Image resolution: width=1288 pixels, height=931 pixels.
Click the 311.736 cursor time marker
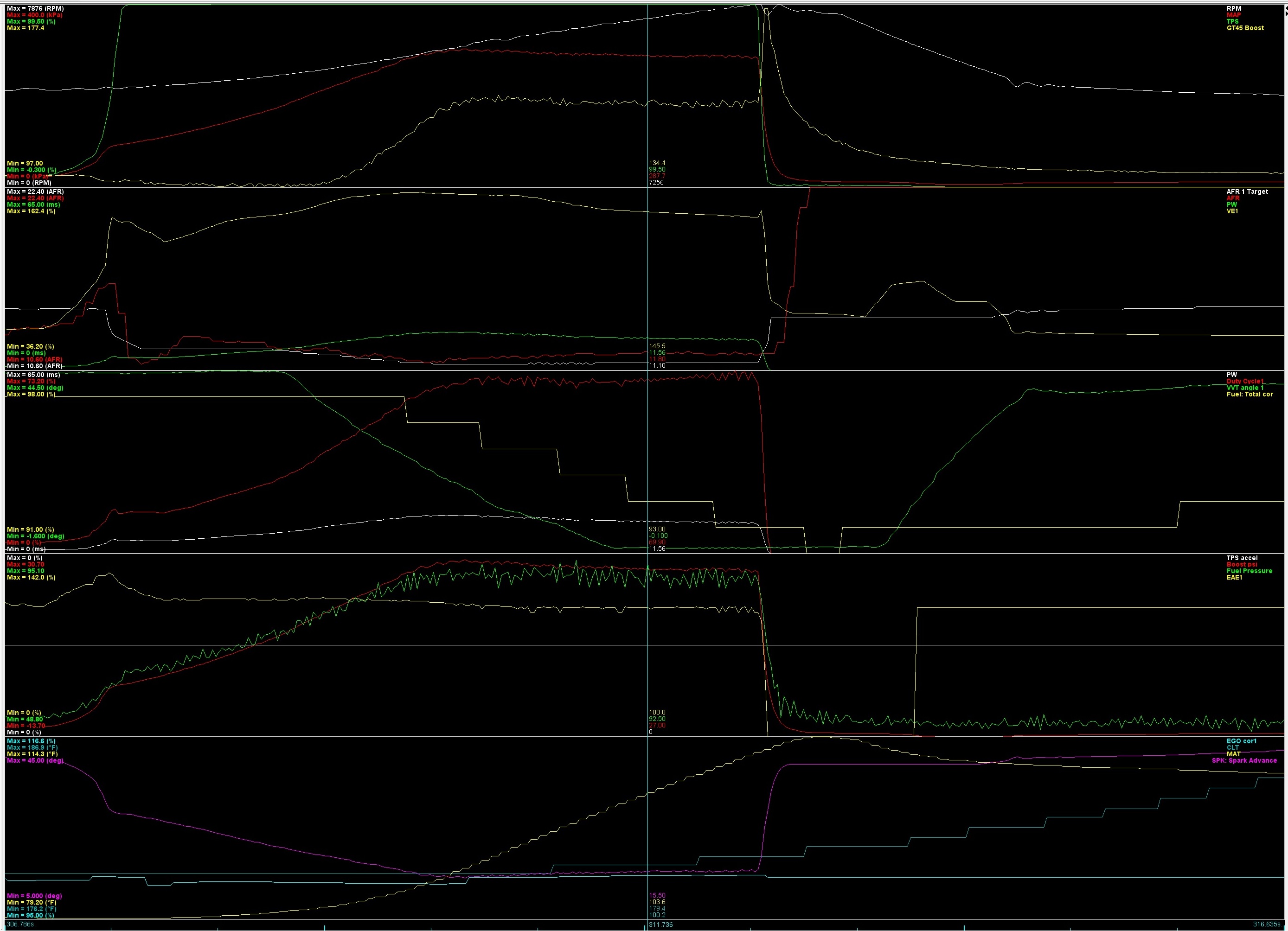click(660, 925)
